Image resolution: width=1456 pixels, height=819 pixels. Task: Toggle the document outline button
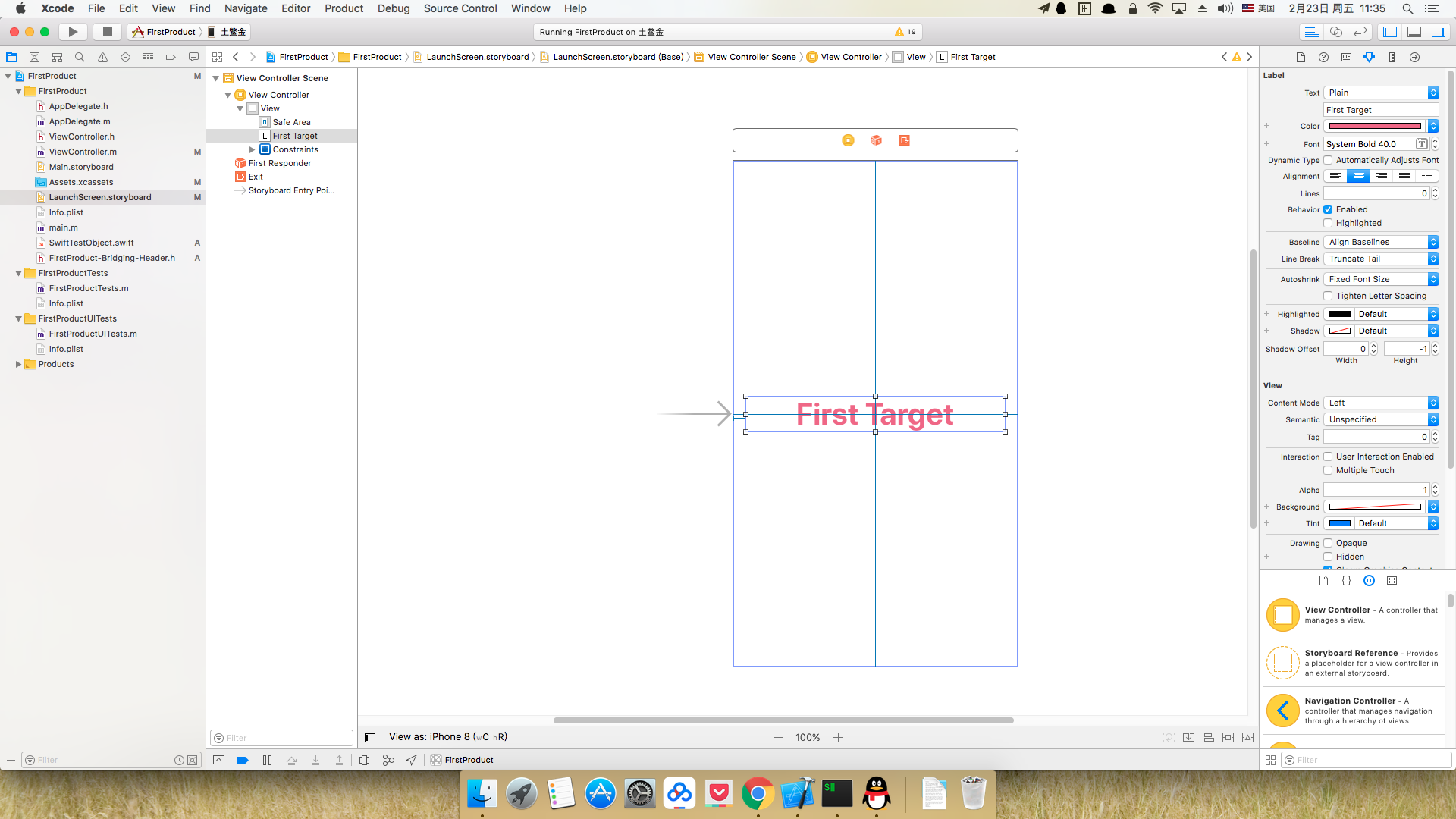[370, 737]
